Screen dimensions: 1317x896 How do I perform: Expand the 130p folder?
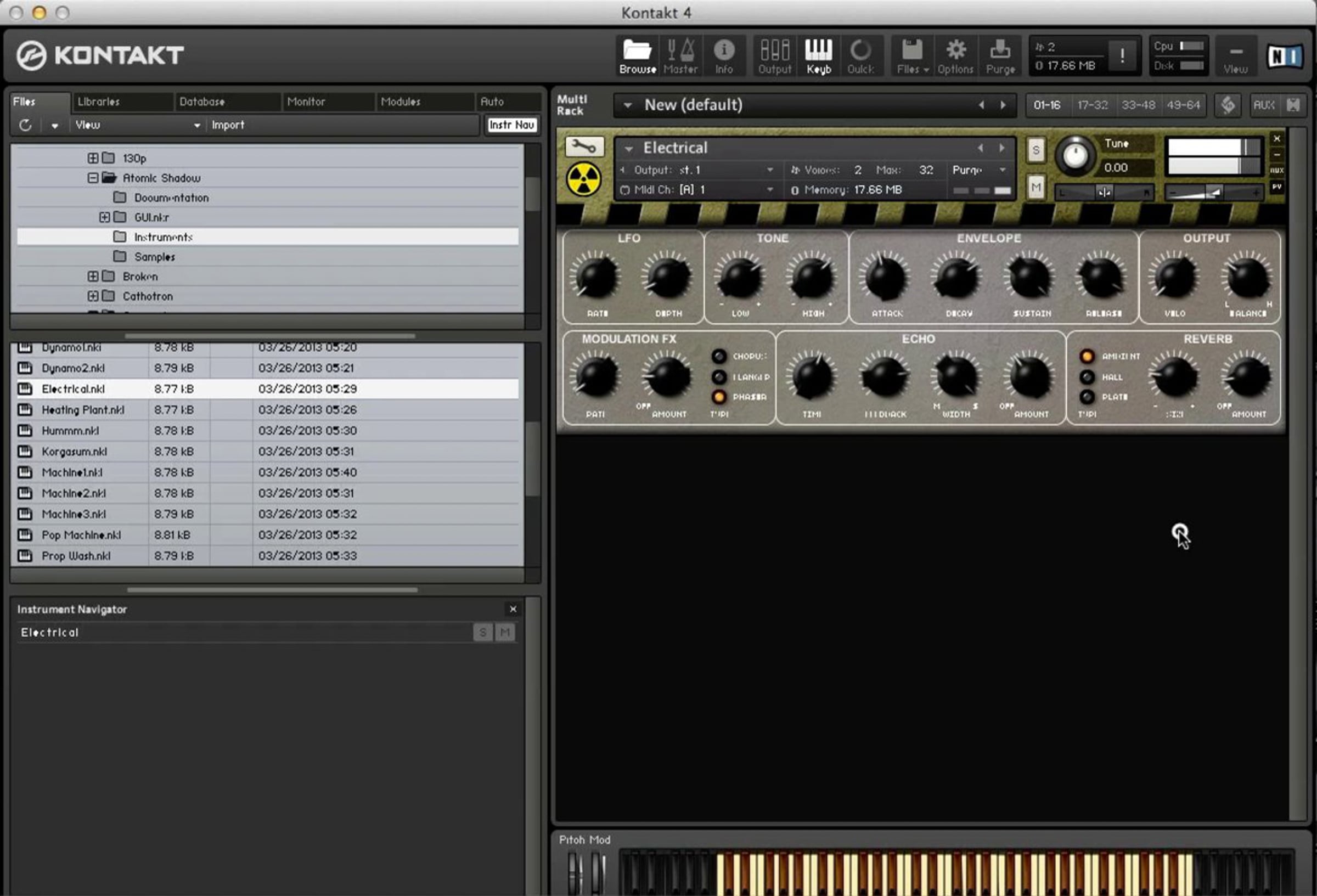tap(93, 158)
